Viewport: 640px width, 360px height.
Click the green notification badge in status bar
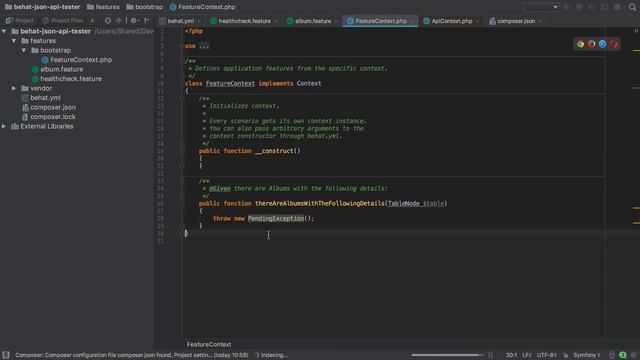pyautogui.click(x=623, y=355)
